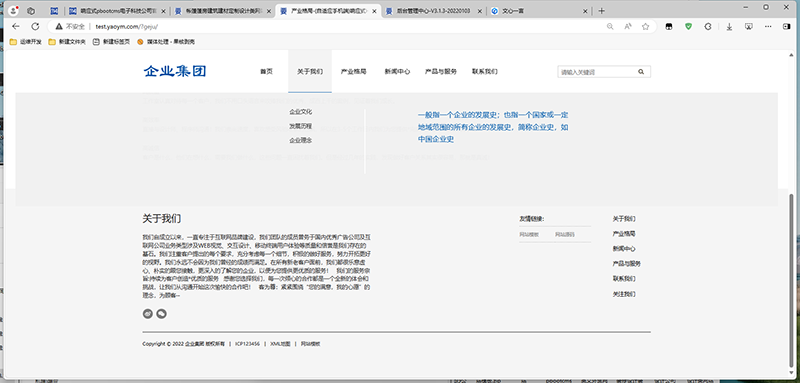Open the 新建标签页 bookmark
800x383 pixels.
(x=111, y=42)
